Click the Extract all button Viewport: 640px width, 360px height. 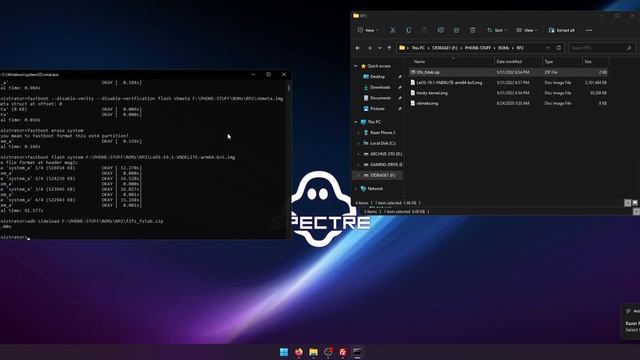pyautogui.click(x=562, y=30)
